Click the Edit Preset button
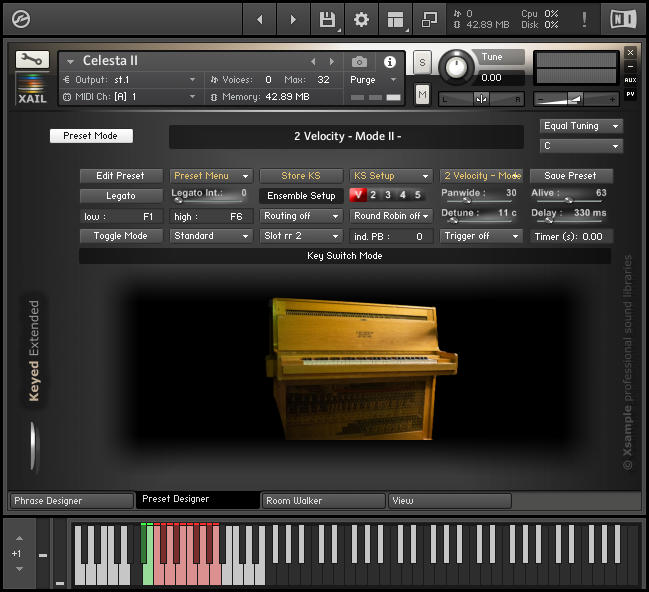The image size is (649, 592). click(x=121, y=176)
